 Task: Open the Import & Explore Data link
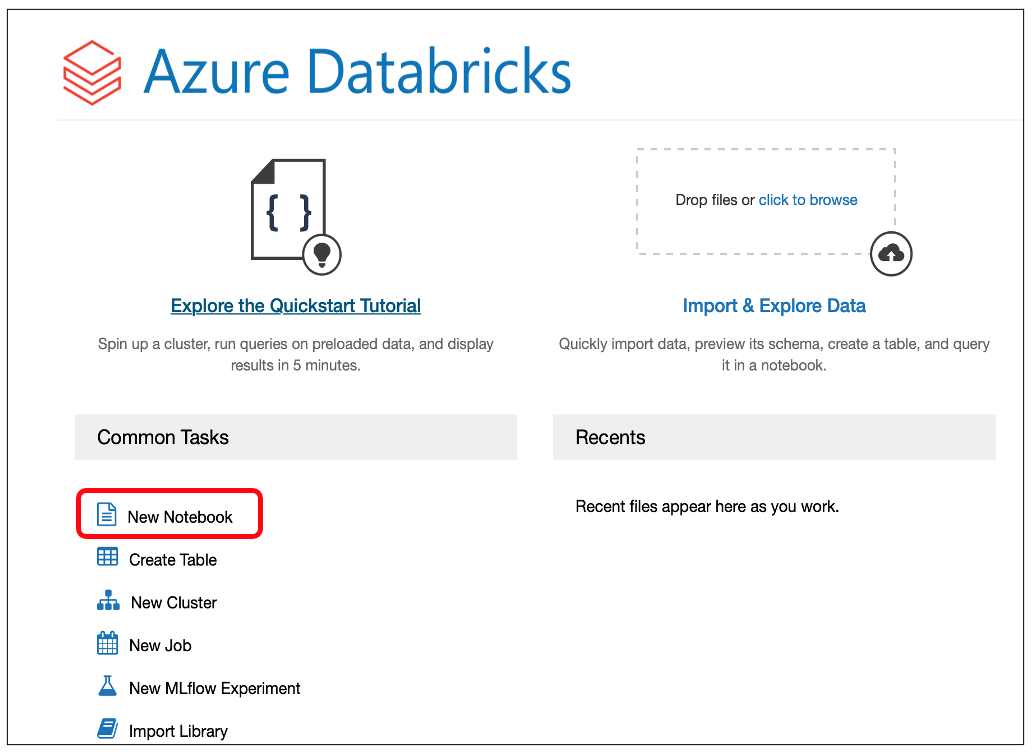(x=774, y=306)
